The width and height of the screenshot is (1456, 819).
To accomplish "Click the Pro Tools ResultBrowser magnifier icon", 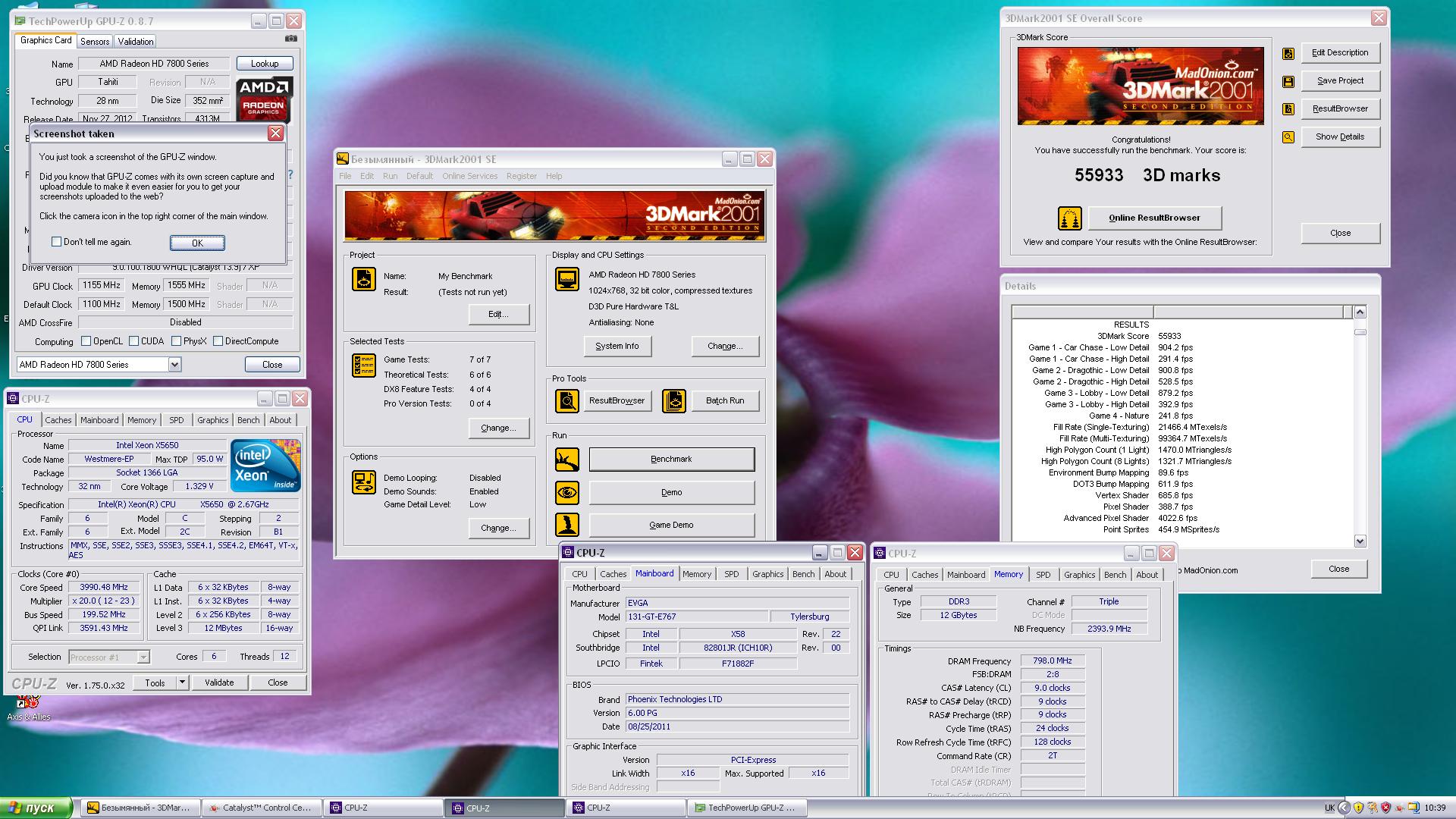I will pos(567,400).
